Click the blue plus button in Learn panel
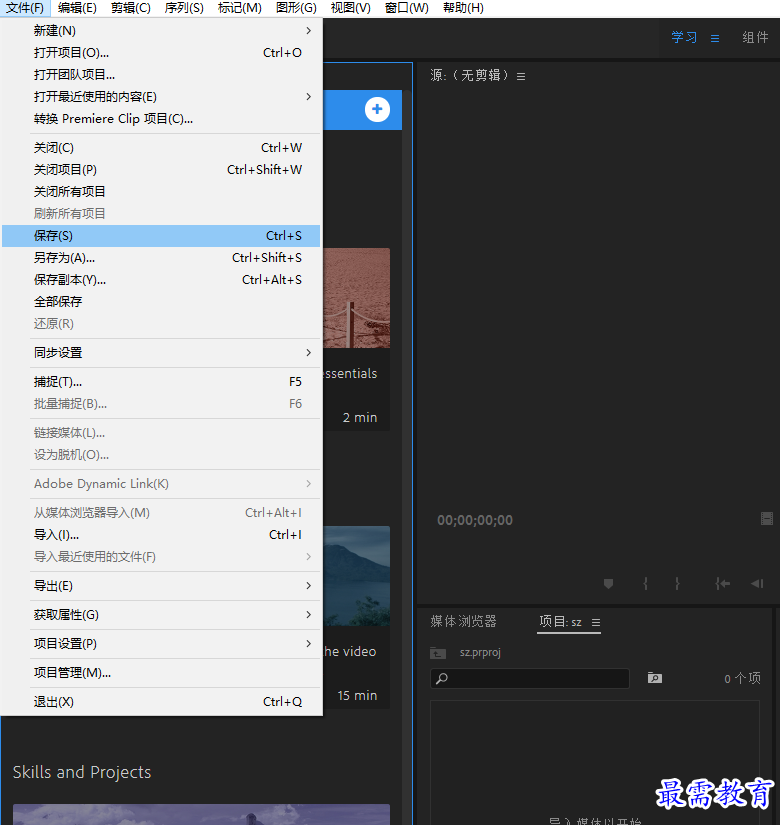 (x=377, y=109)
